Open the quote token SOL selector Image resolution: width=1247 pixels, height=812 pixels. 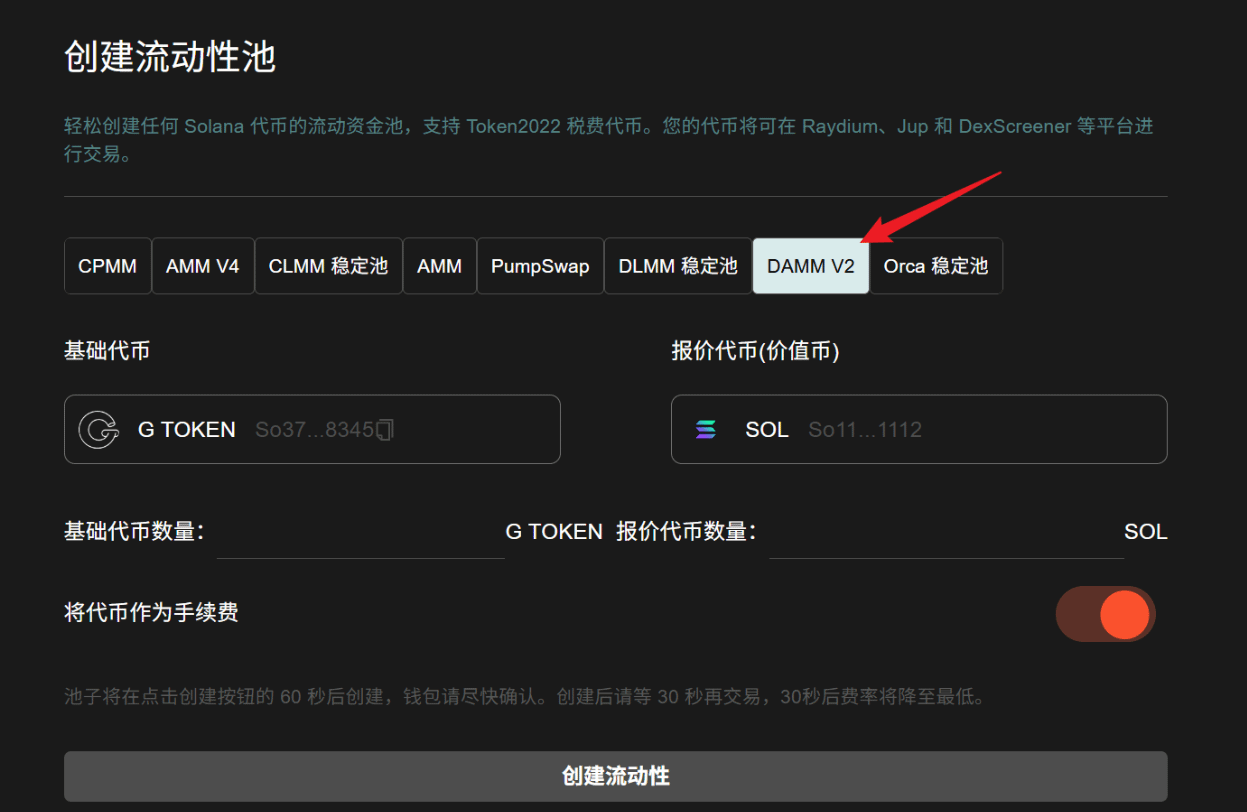pos(919,429)
